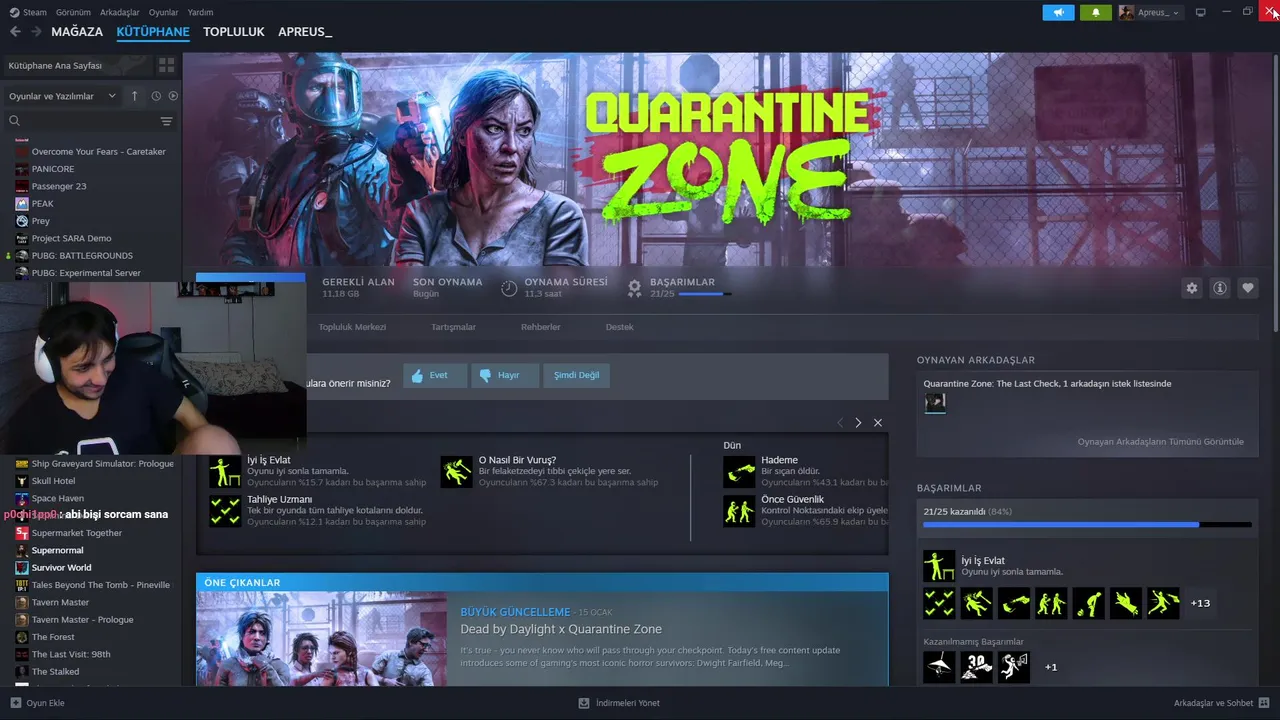1280x720 pixels.
Task: Go back with the left arrow button
Action: pos(15,32)
